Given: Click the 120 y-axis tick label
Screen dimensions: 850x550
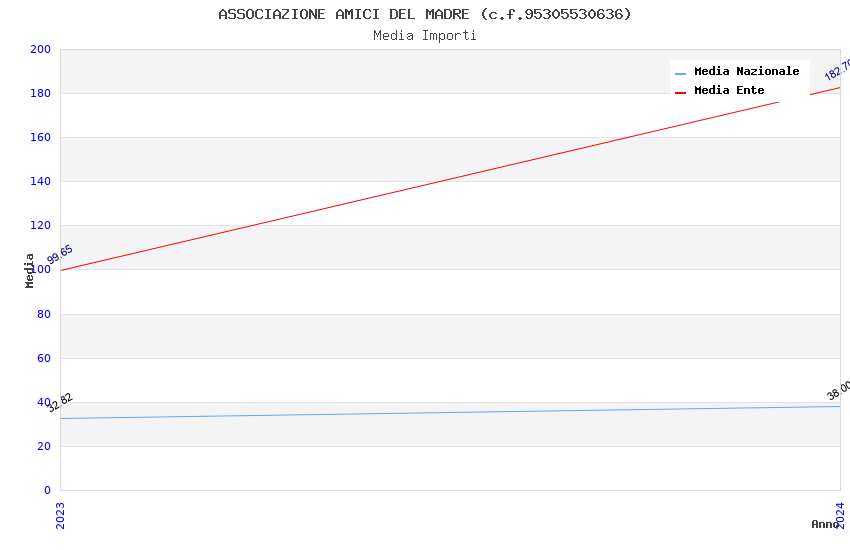Looking at the screenshot, I should pyautogui.click(x=40, y=225).
